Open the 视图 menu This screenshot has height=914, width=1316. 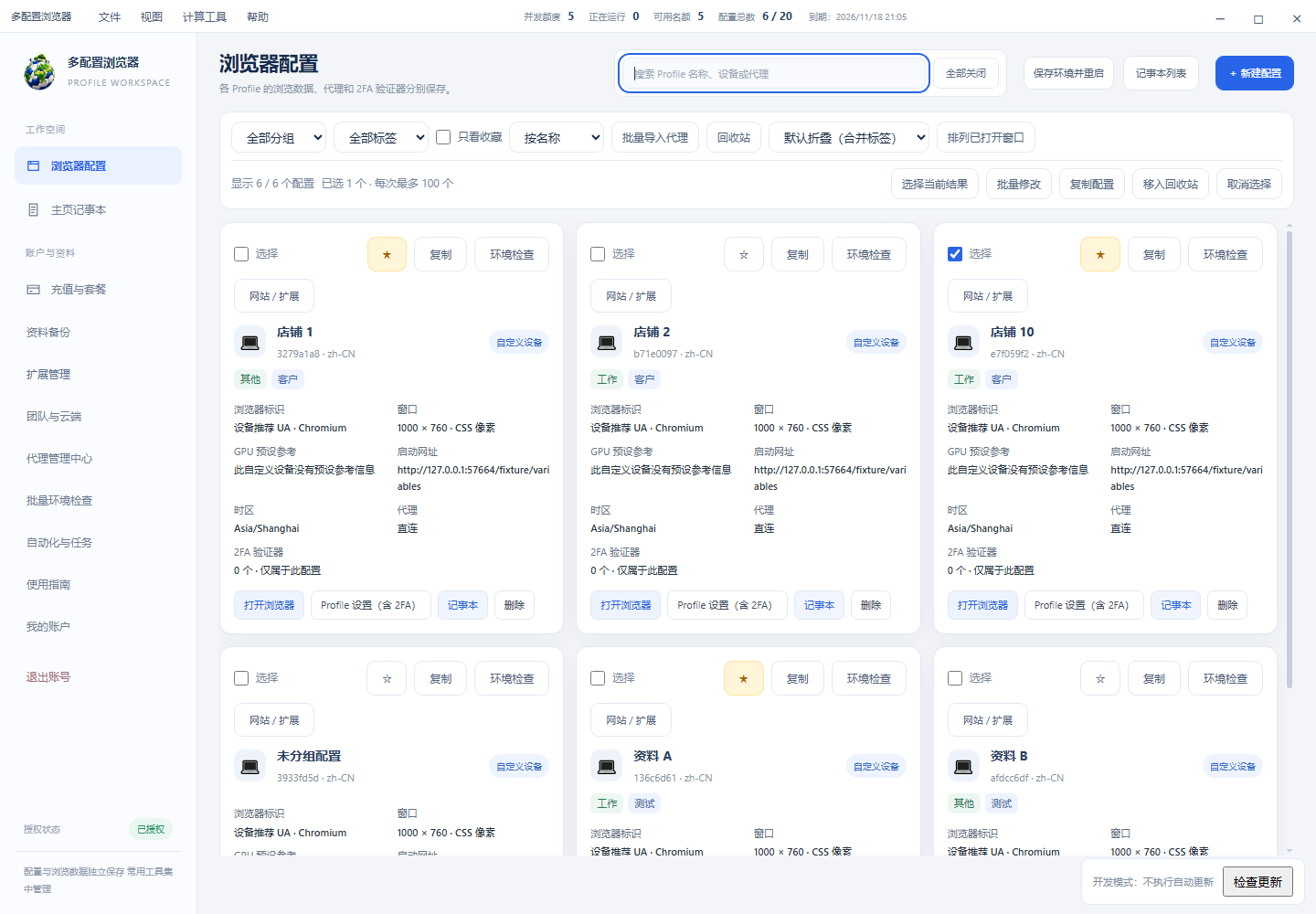coord(152,16)
